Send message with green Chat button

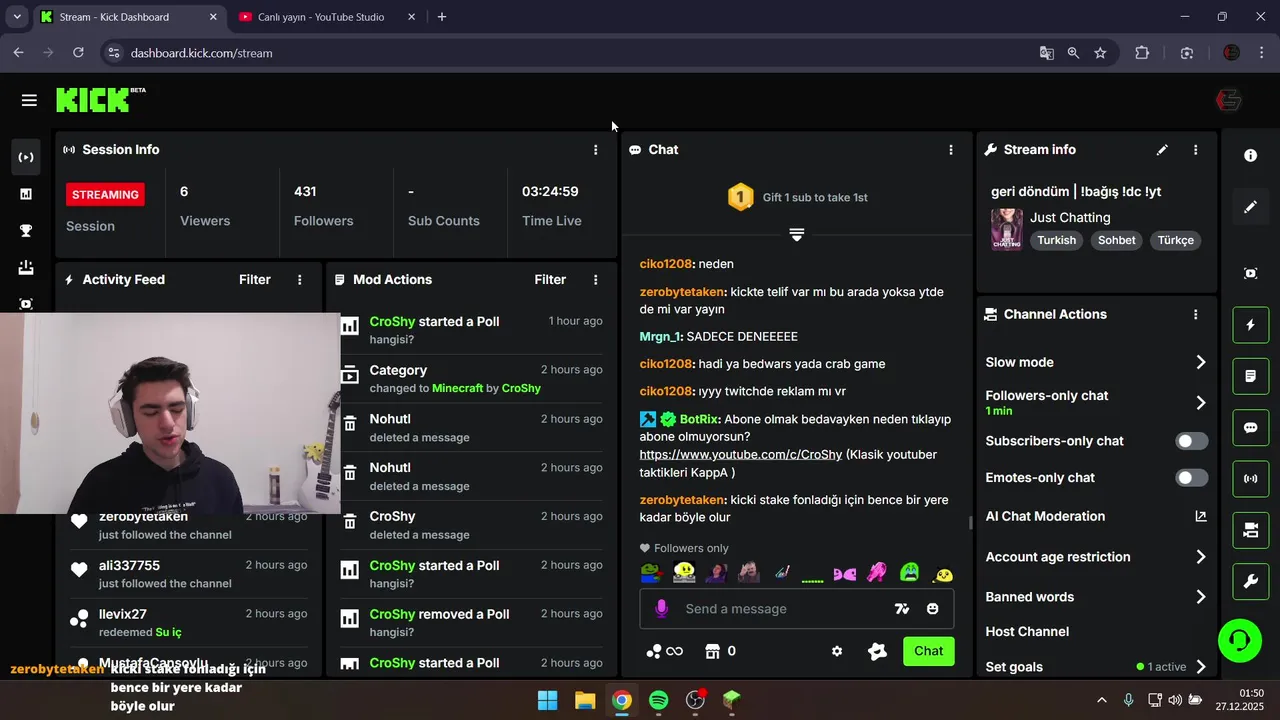click(928, 651)
